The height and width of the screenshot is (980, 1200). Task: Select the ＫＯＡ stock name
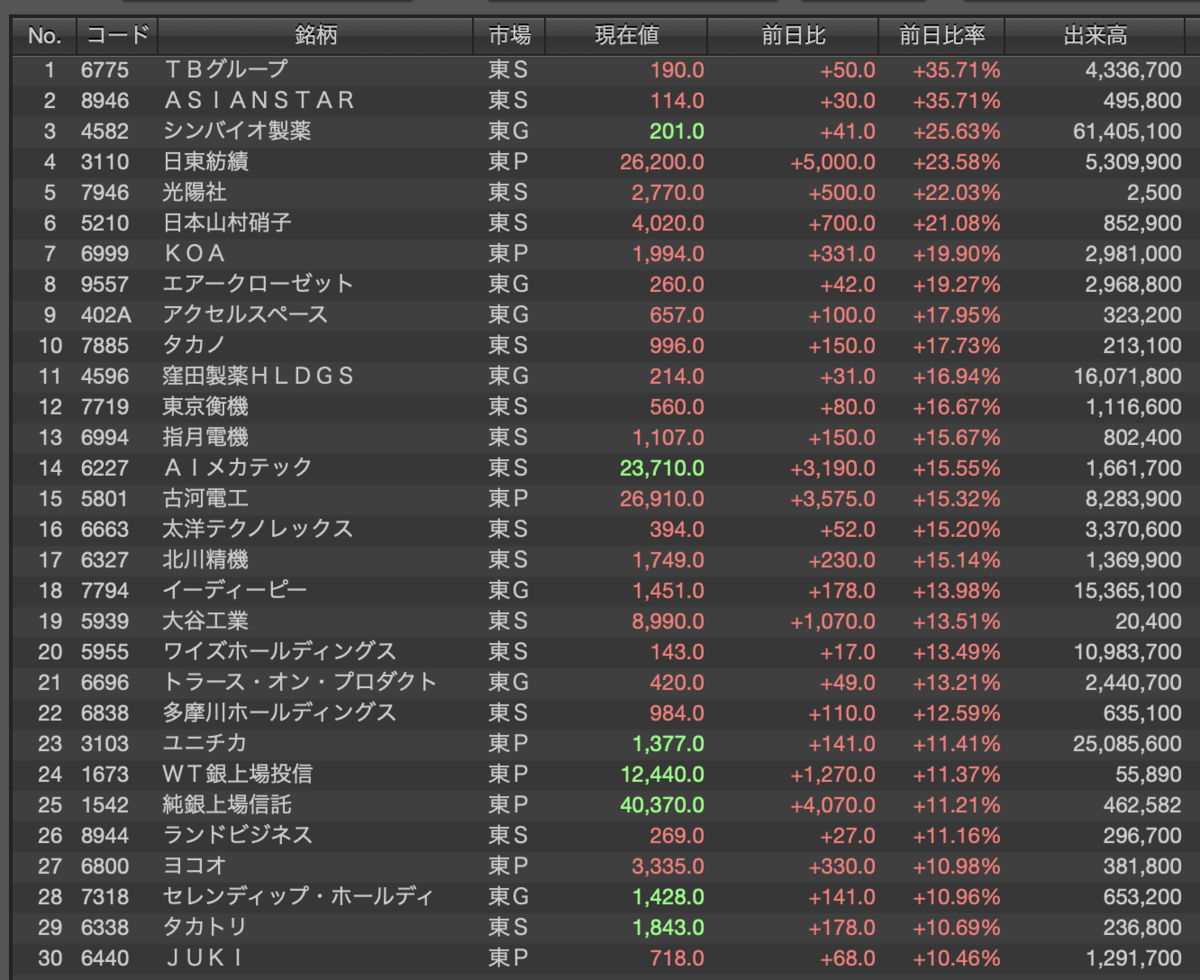click(194, 254)
